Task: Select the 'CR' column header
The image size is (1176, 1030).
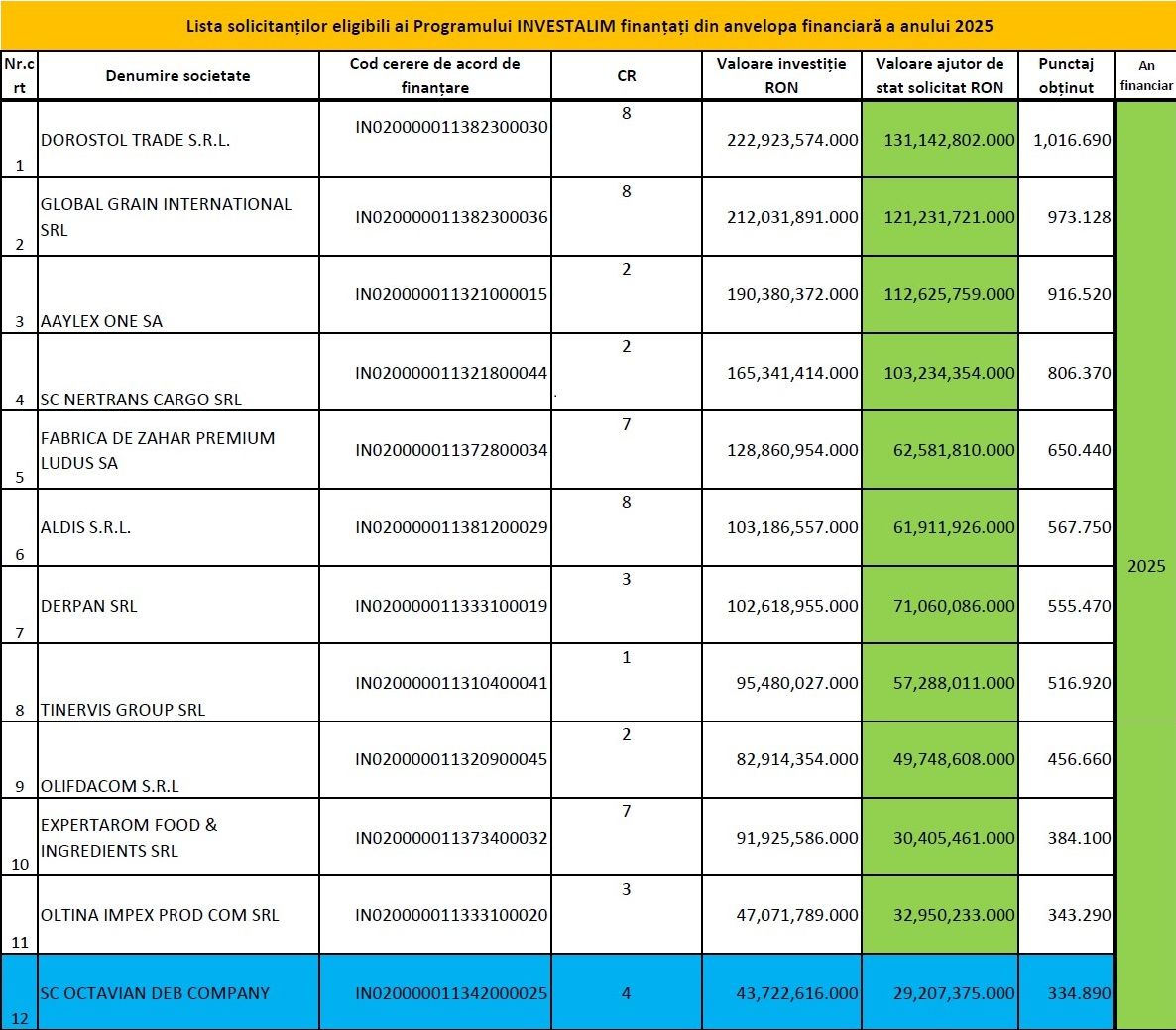Action: tap(626, 76)
